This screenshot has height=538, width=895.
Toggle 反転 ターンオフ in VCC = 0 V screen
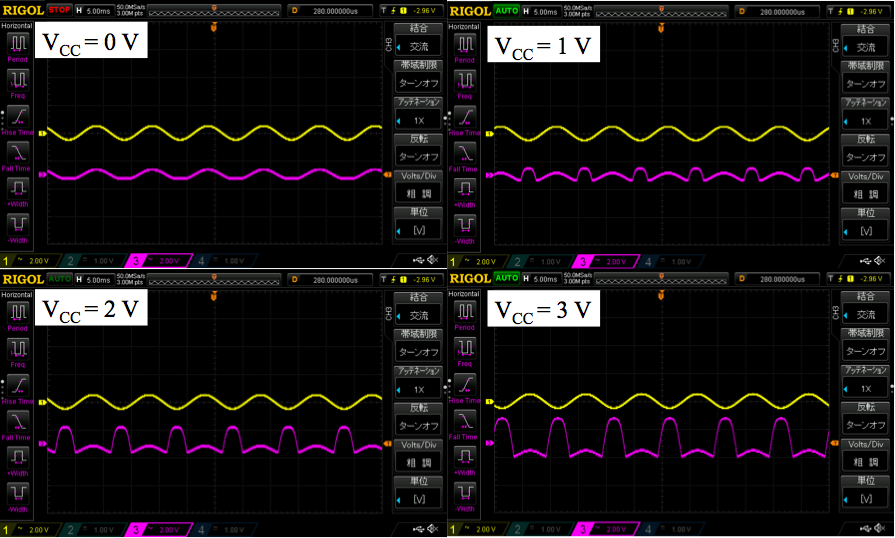point(418,150)
